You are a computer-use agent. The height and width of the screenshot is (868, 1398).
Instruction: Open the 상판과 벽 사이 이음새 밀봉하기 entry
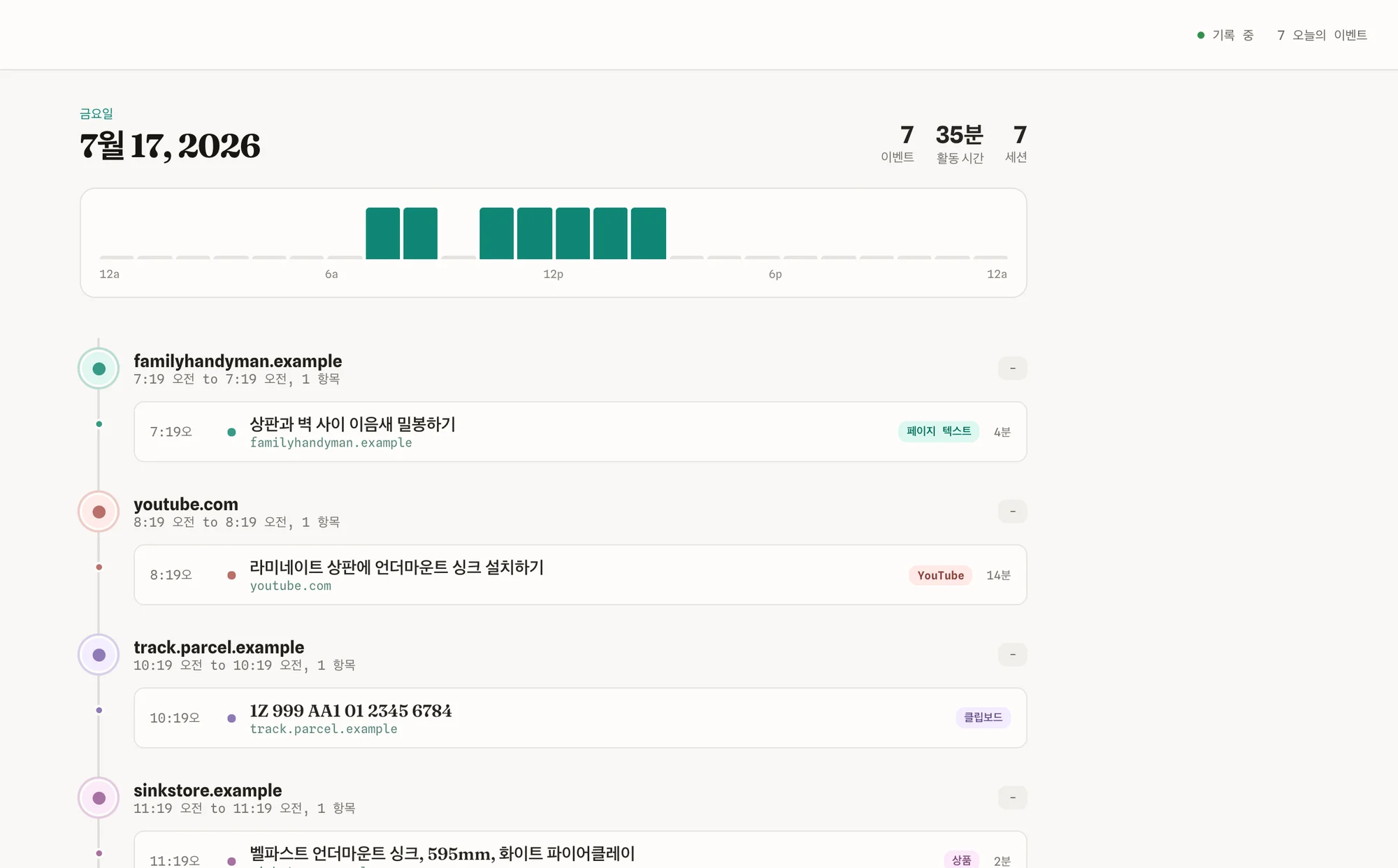pos(580,432)
